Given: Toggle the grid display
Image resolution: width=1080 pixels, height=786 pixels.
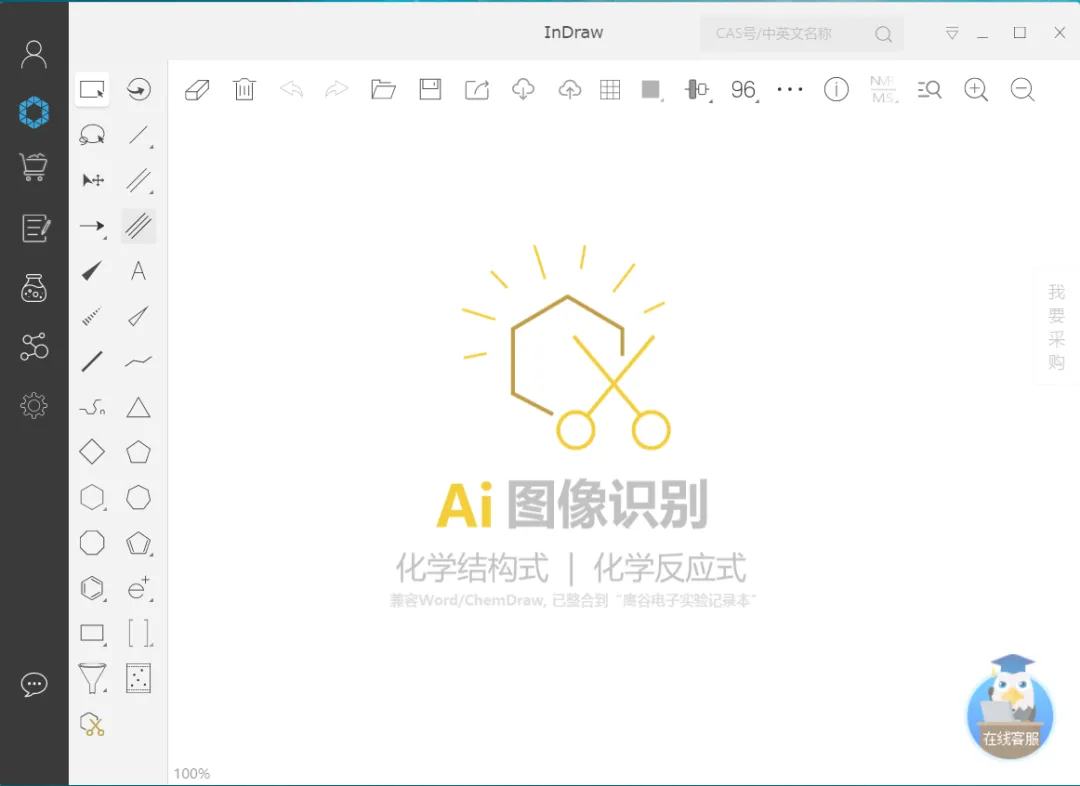Looking at the screenshot, I should (610, 90).
